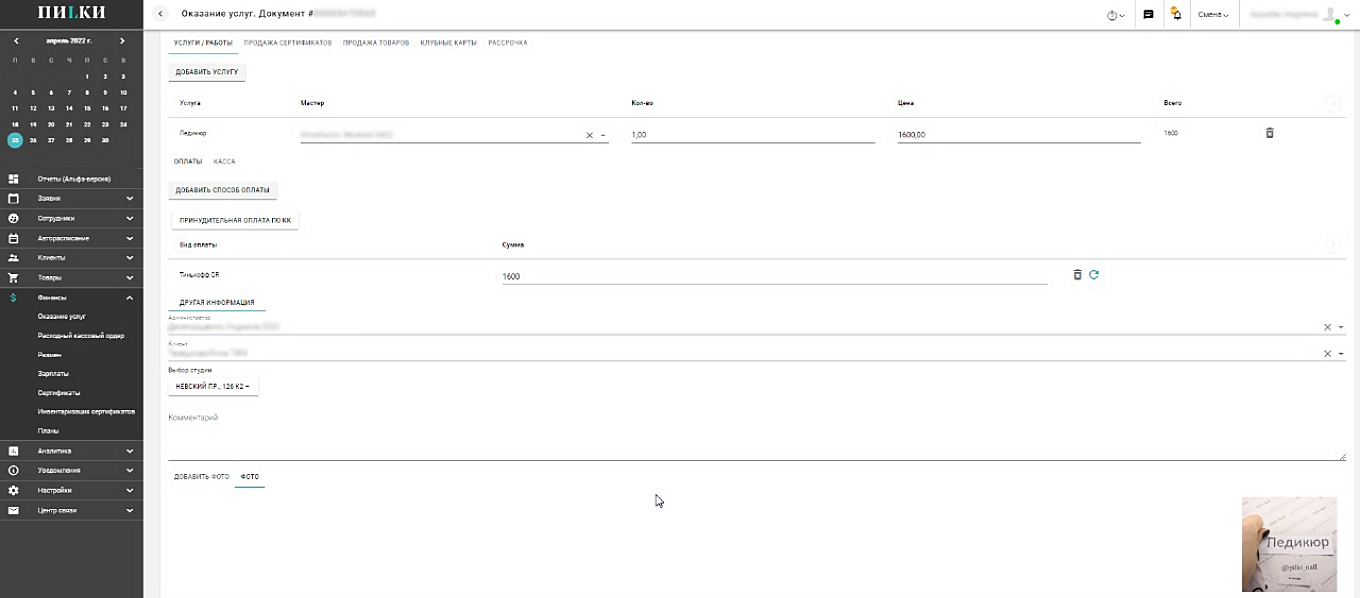Open the Мастер dropdown arrow
Viewport: 1360px width, 598px height.
click(603, 135)
